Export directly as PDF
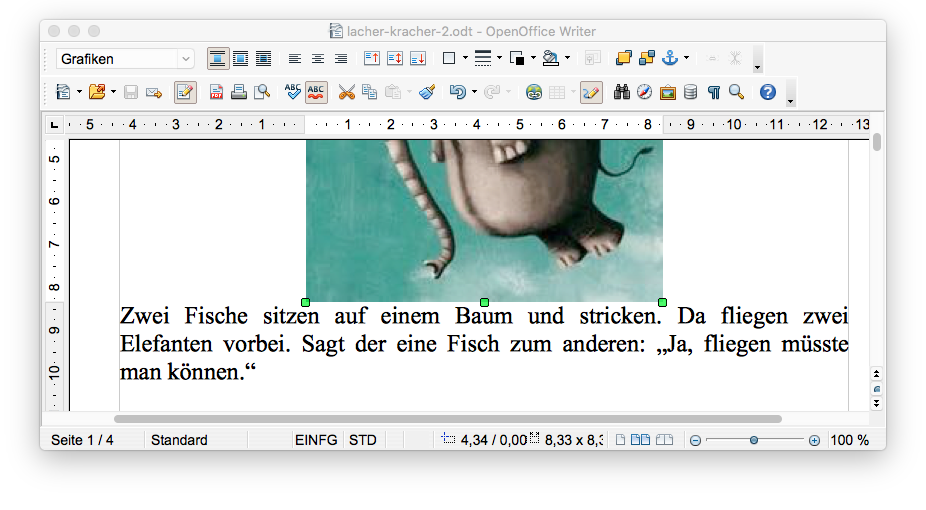 point(216,92)
